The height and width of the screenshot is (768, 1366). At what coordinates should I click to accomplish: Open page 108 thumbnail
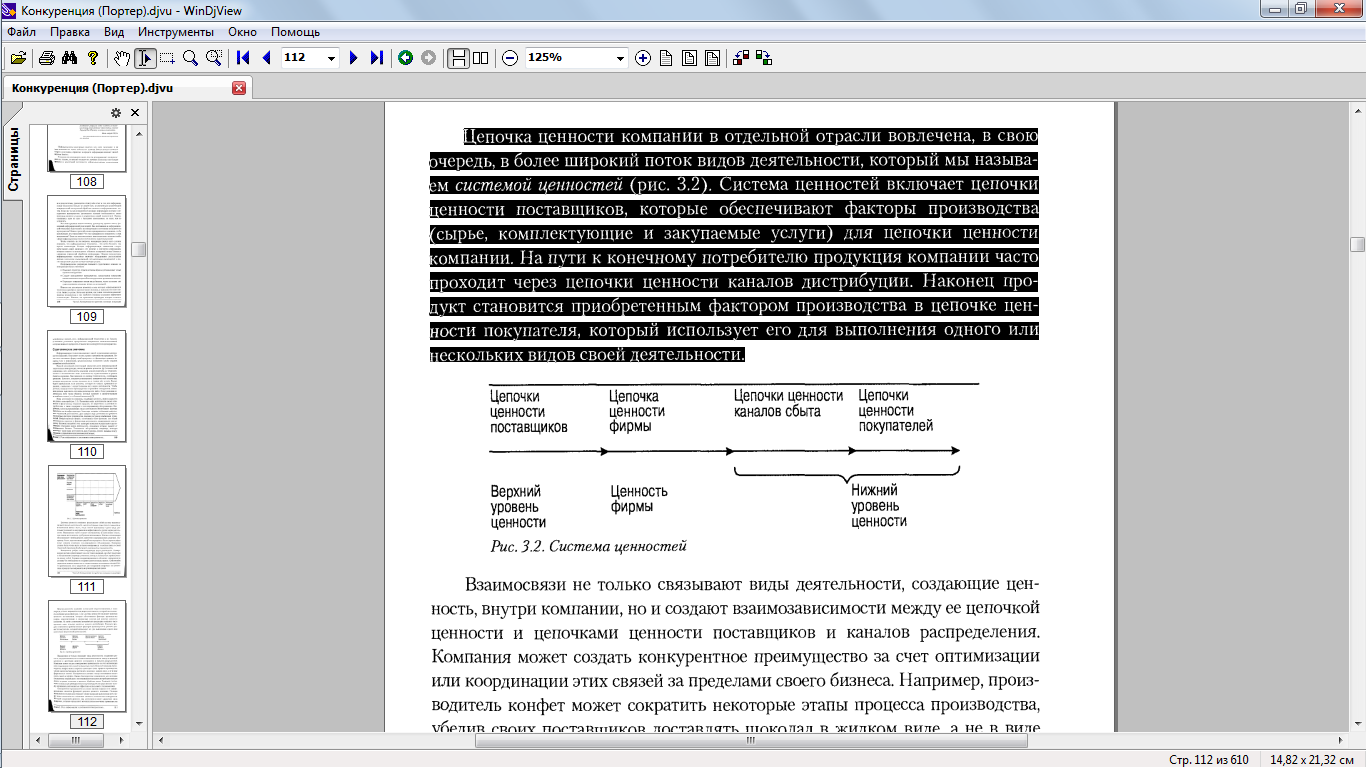[87, 148]
